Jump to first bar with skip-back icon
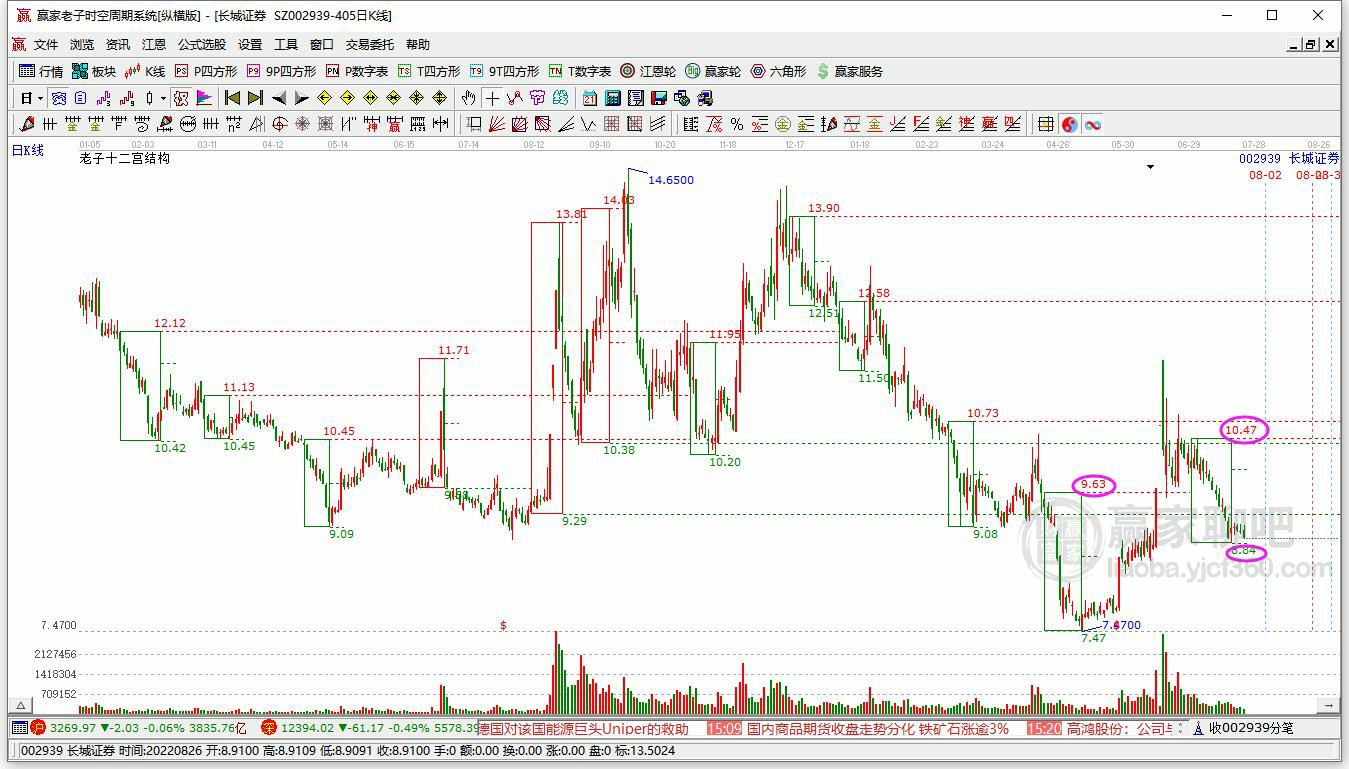The height and width of the screenshot is (769, 1349). click(x=232, y=98)
